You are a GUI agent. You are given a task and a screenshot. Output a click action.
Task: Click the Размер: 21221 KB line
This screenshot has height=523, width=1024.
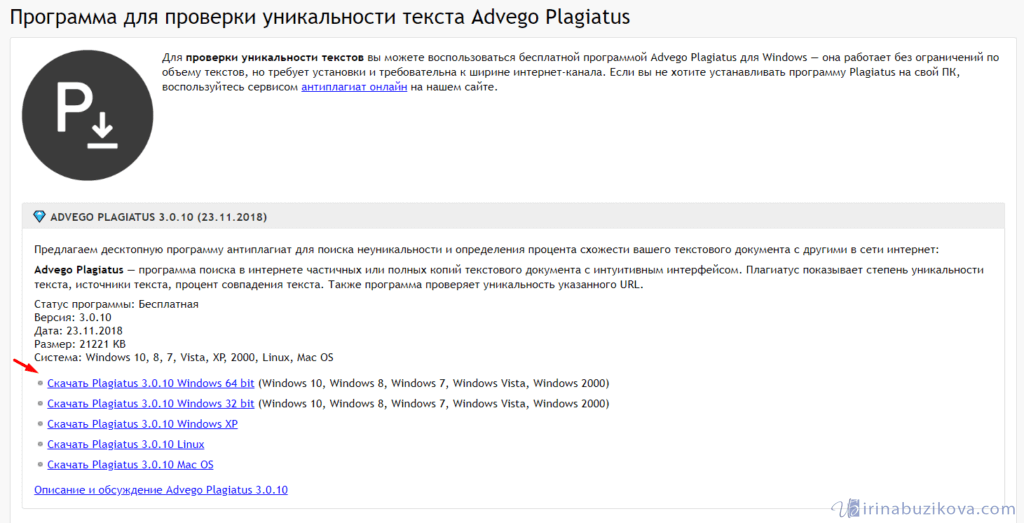pos(82,344)
